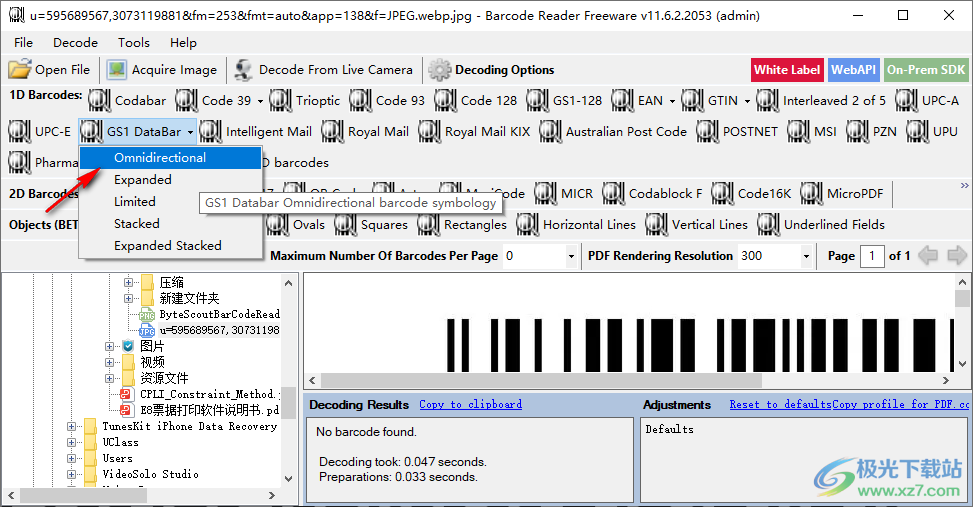Click Reset to defaults link
The width and height of the screenshot is (973, 507).
coord(780,405)
